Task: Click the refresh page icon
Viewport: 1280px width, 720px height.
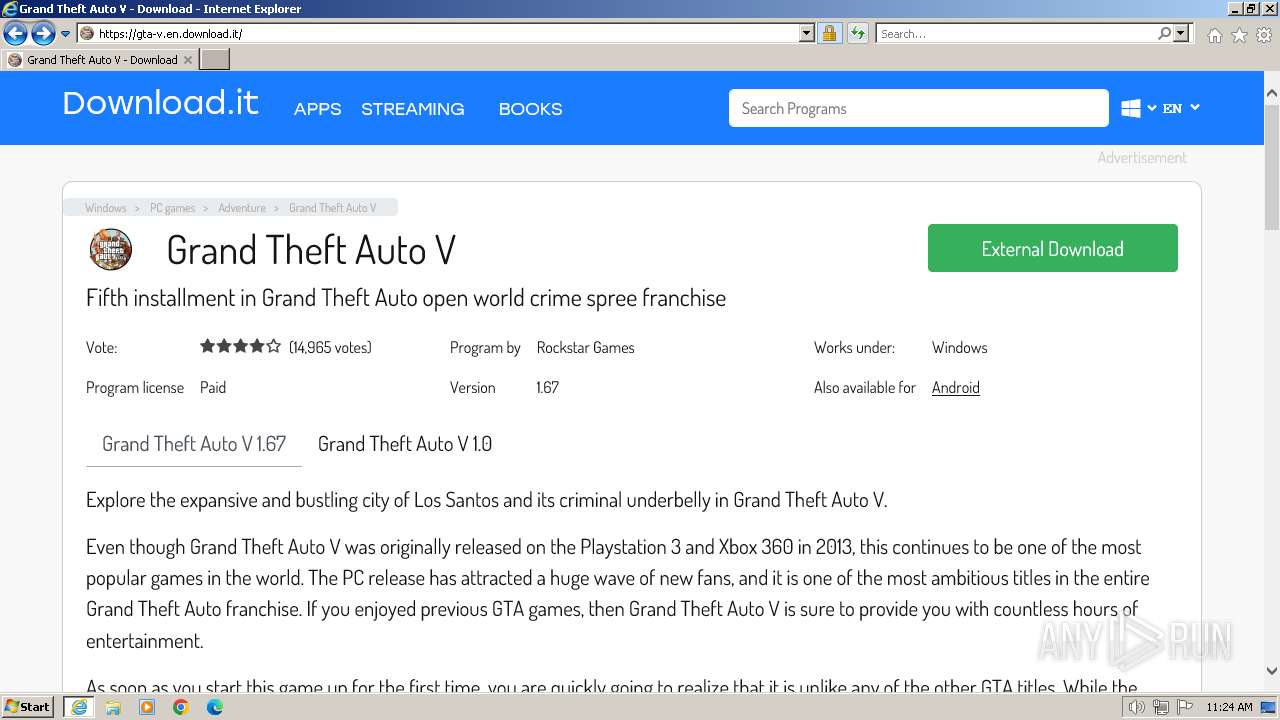Action: 857,33
